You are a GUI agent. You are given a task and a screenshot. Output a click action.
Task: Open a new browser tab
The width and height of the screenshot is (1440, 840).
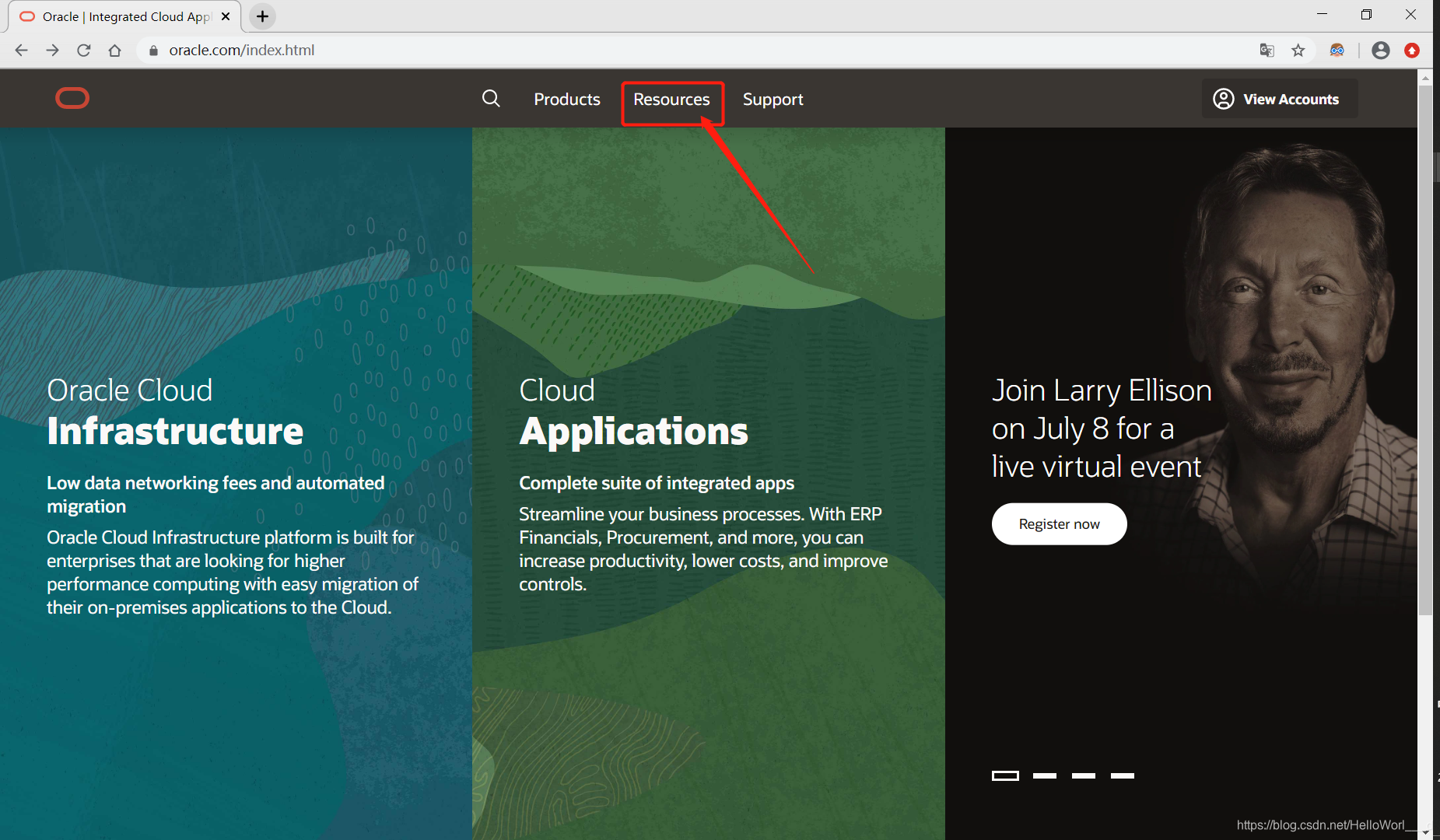point(263,16)
